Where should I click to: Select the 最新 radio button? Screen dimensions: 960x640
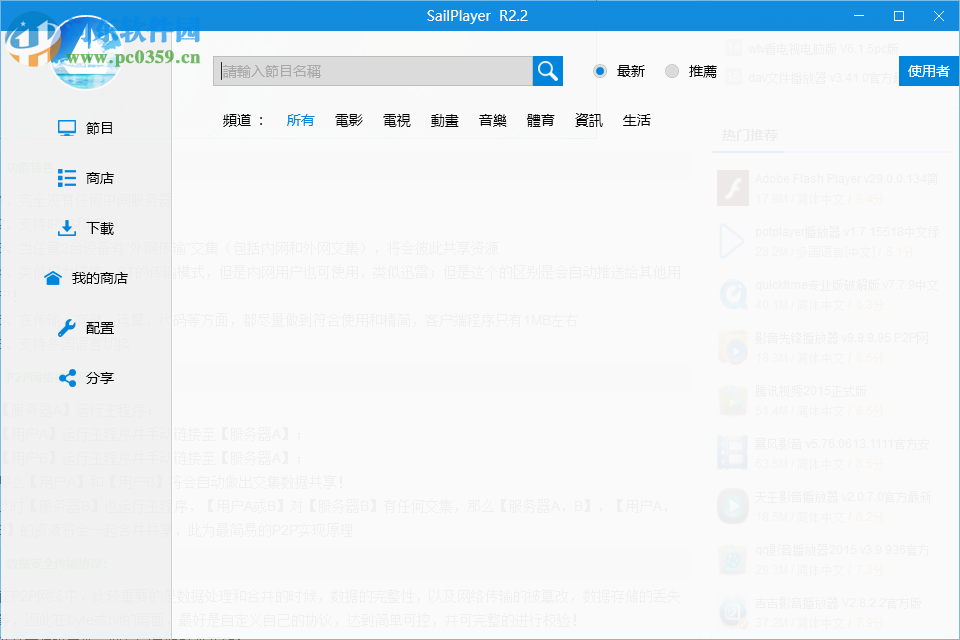point(598,71)
